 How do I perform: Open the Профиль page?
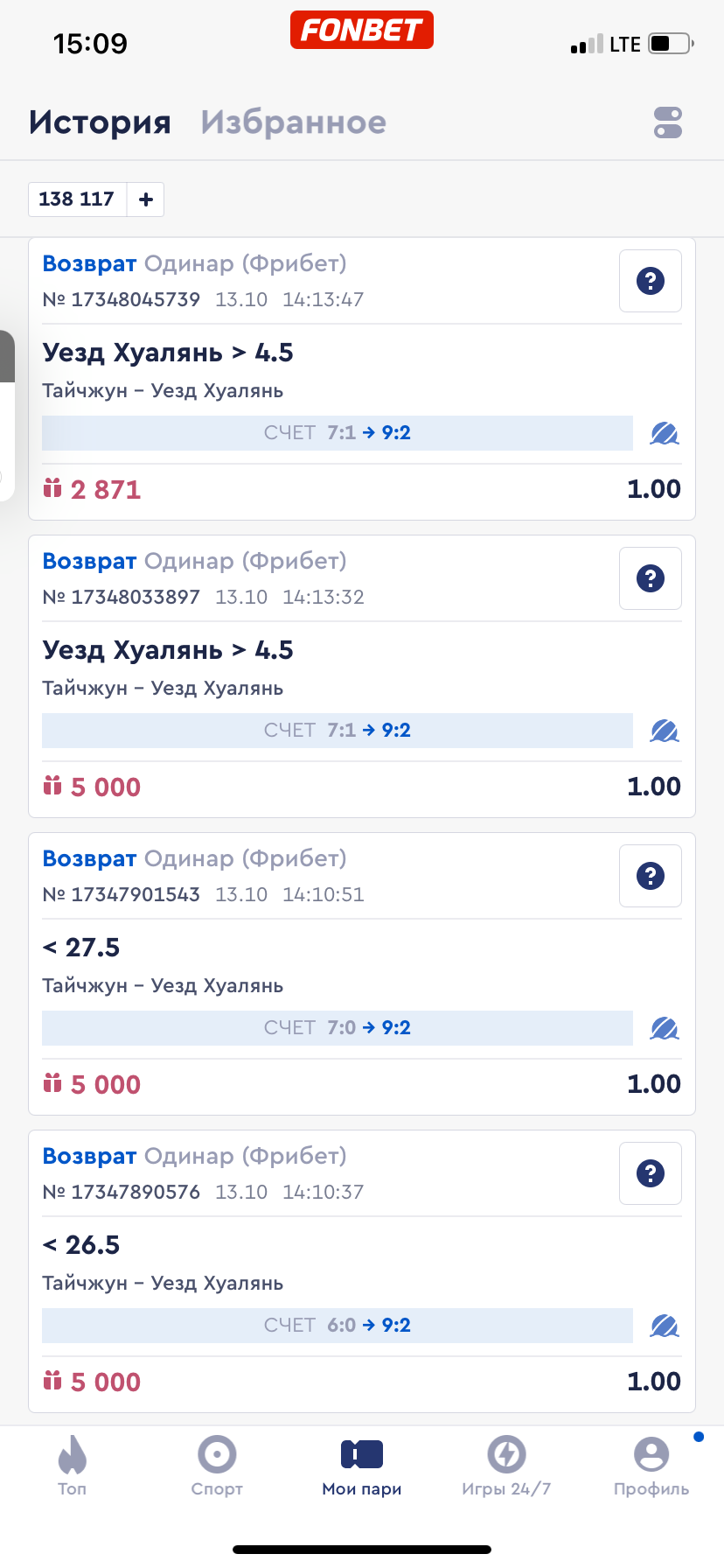point(651,1465)
